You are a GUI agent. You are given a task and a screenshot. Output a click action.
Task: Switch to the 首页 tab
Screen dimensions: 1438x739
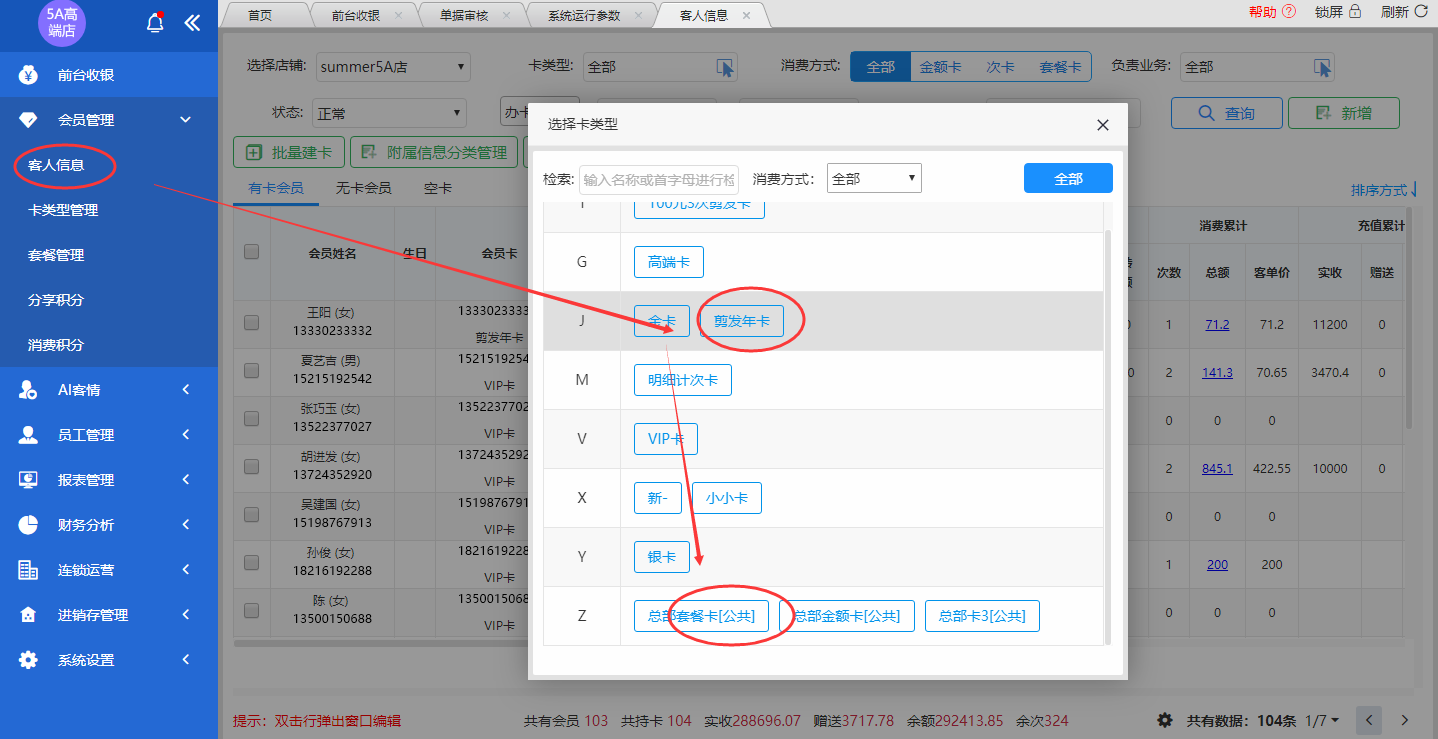[x=259, y=15]
